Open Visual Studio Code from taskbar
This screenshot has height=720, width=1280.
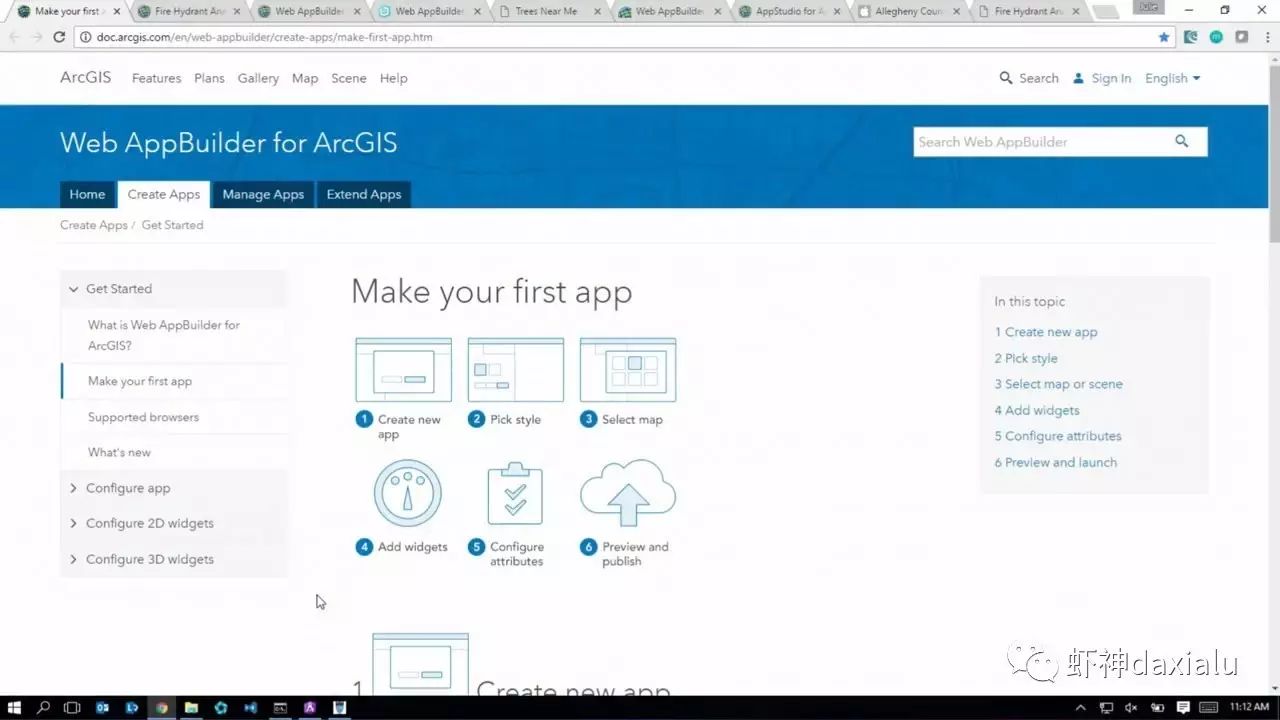pyautogui.click(x=250, y=708)
